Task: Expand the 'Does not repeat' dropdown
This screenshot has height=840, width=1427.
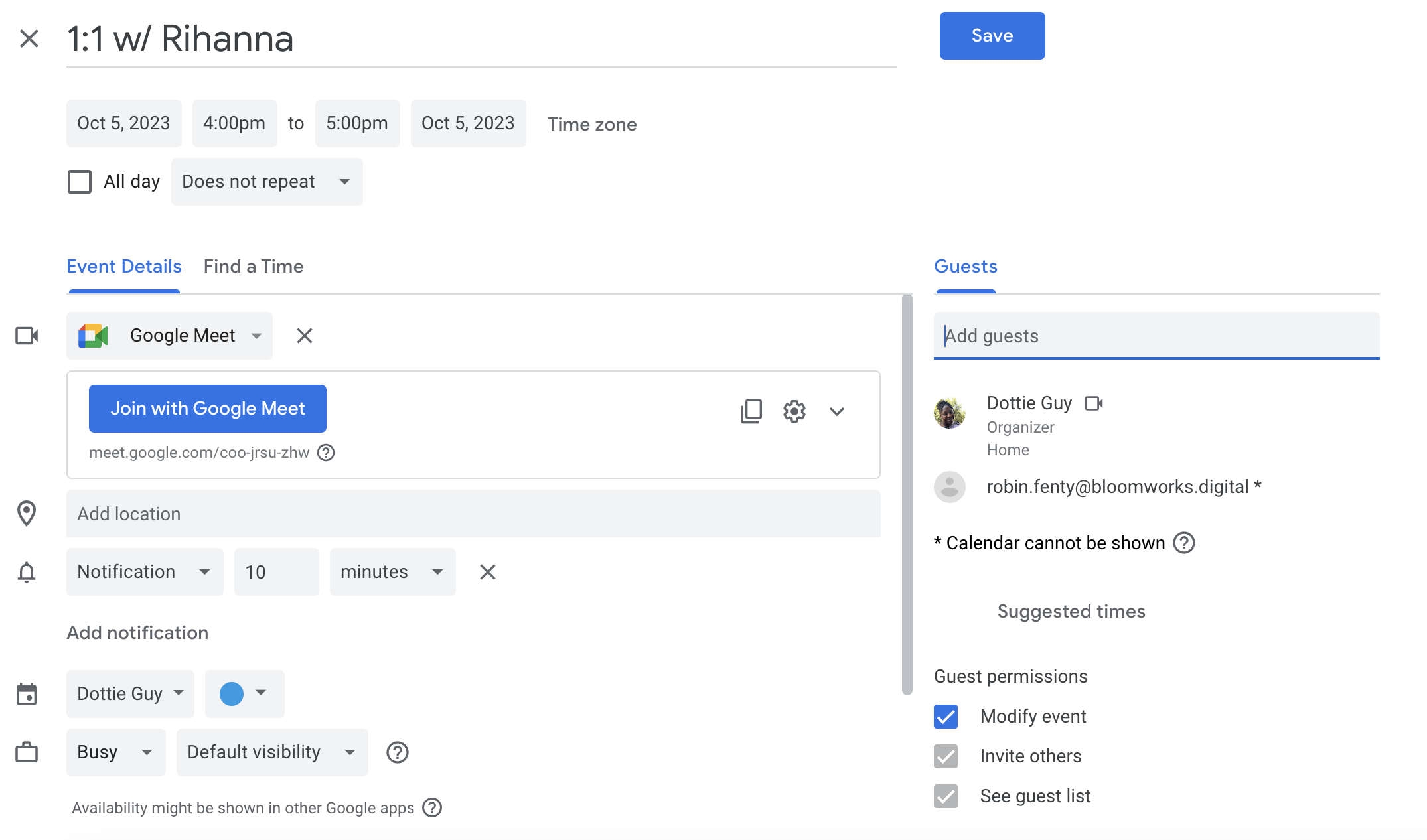Action: (x=265, y=181)
